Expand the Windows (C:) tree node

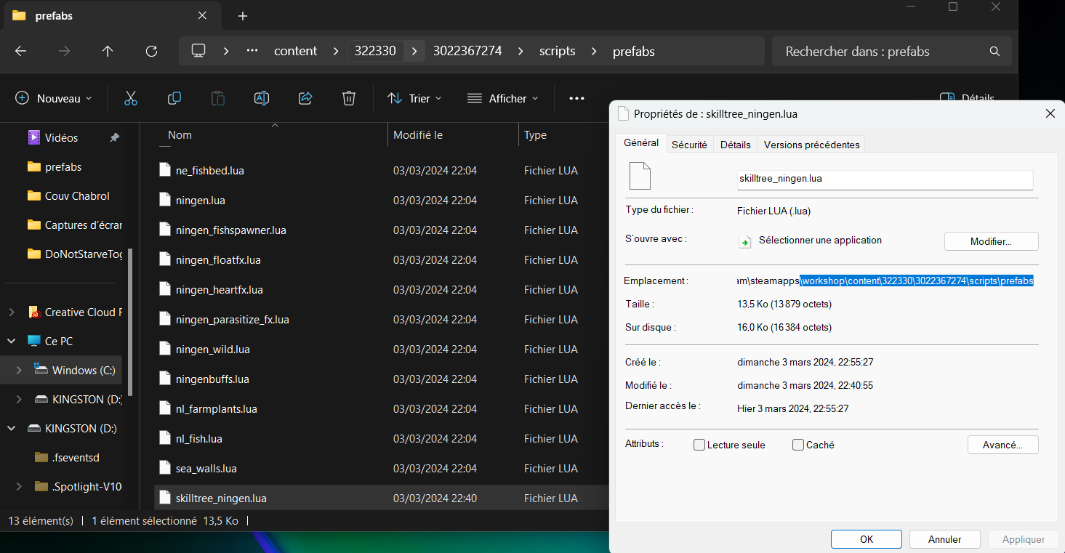pyautogui.click(x=17, y=370)
